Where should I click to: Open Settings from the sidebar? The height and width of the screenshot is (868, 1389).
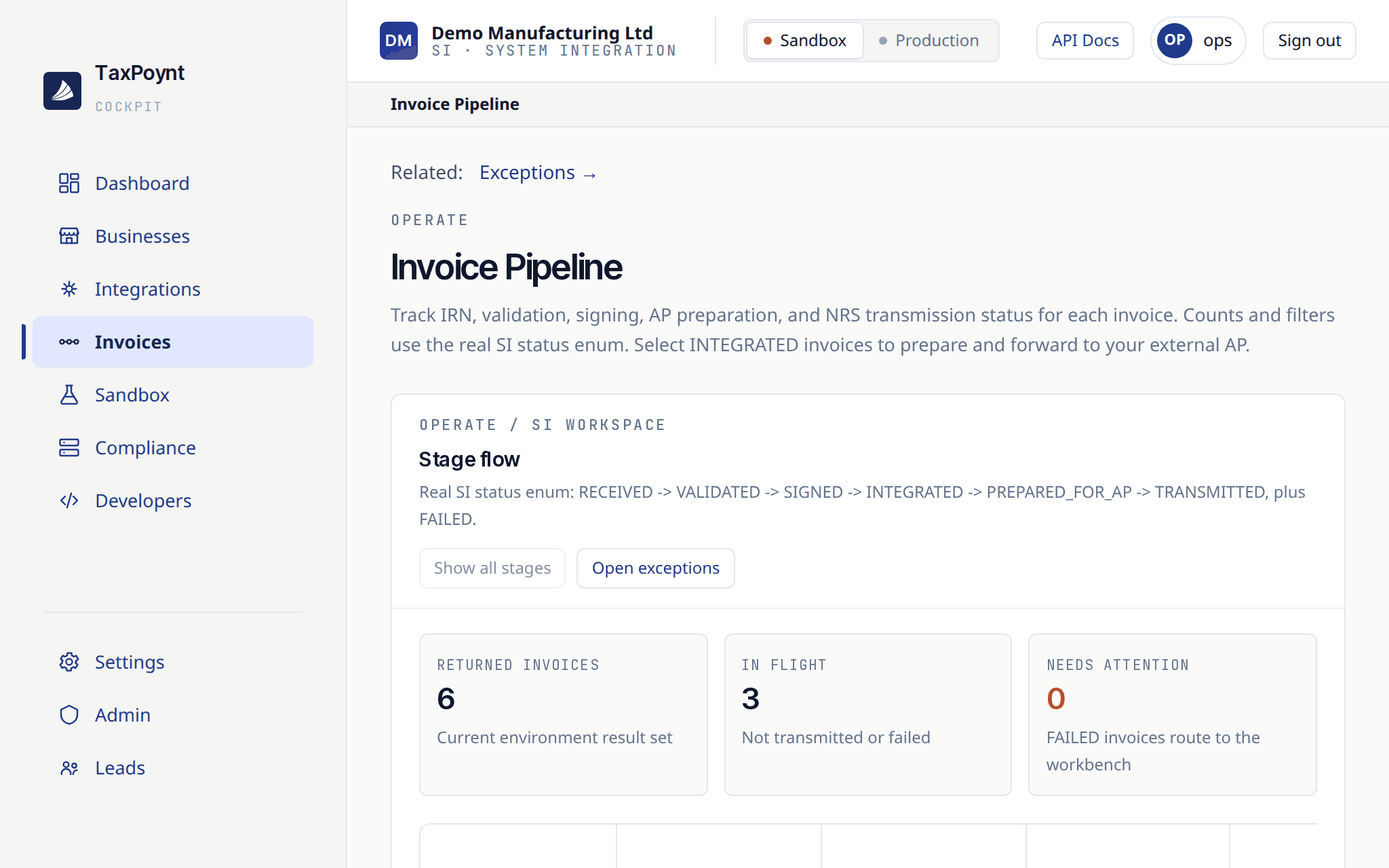click(x=173, y=662)
